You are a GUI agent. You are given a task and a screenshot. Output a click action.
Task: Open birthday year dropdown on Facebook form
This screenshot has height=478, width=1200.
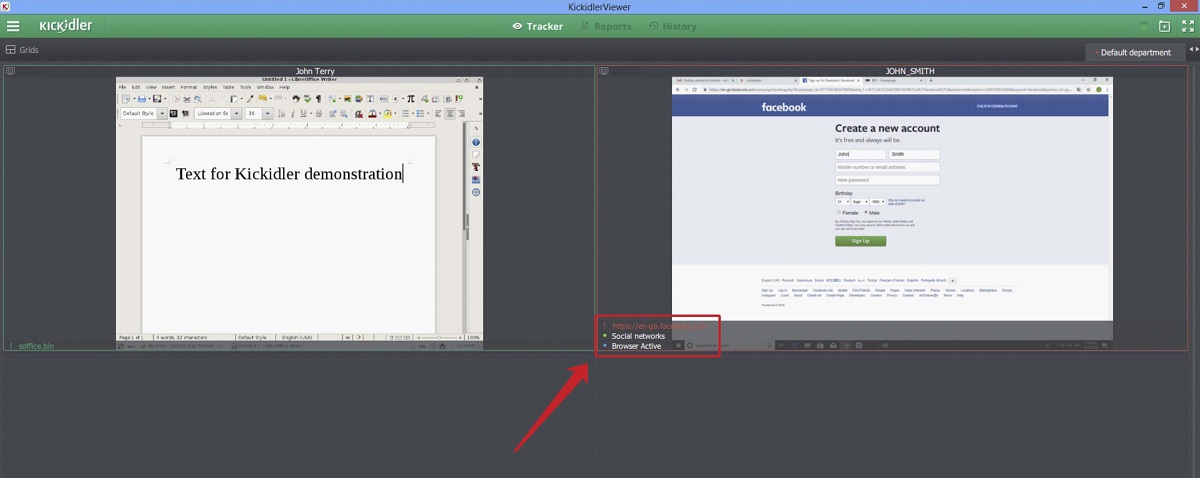[877, 201]
